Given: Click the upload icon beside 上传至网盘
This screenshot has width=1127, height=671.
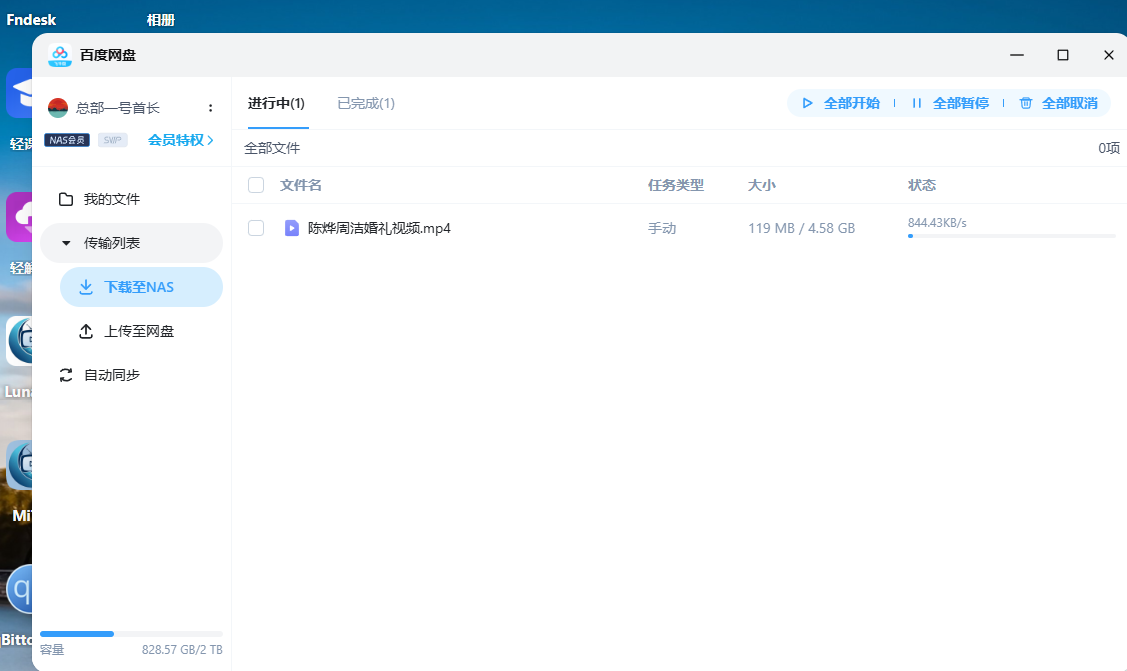Looking at the screenshot, I should coord(86,331).
